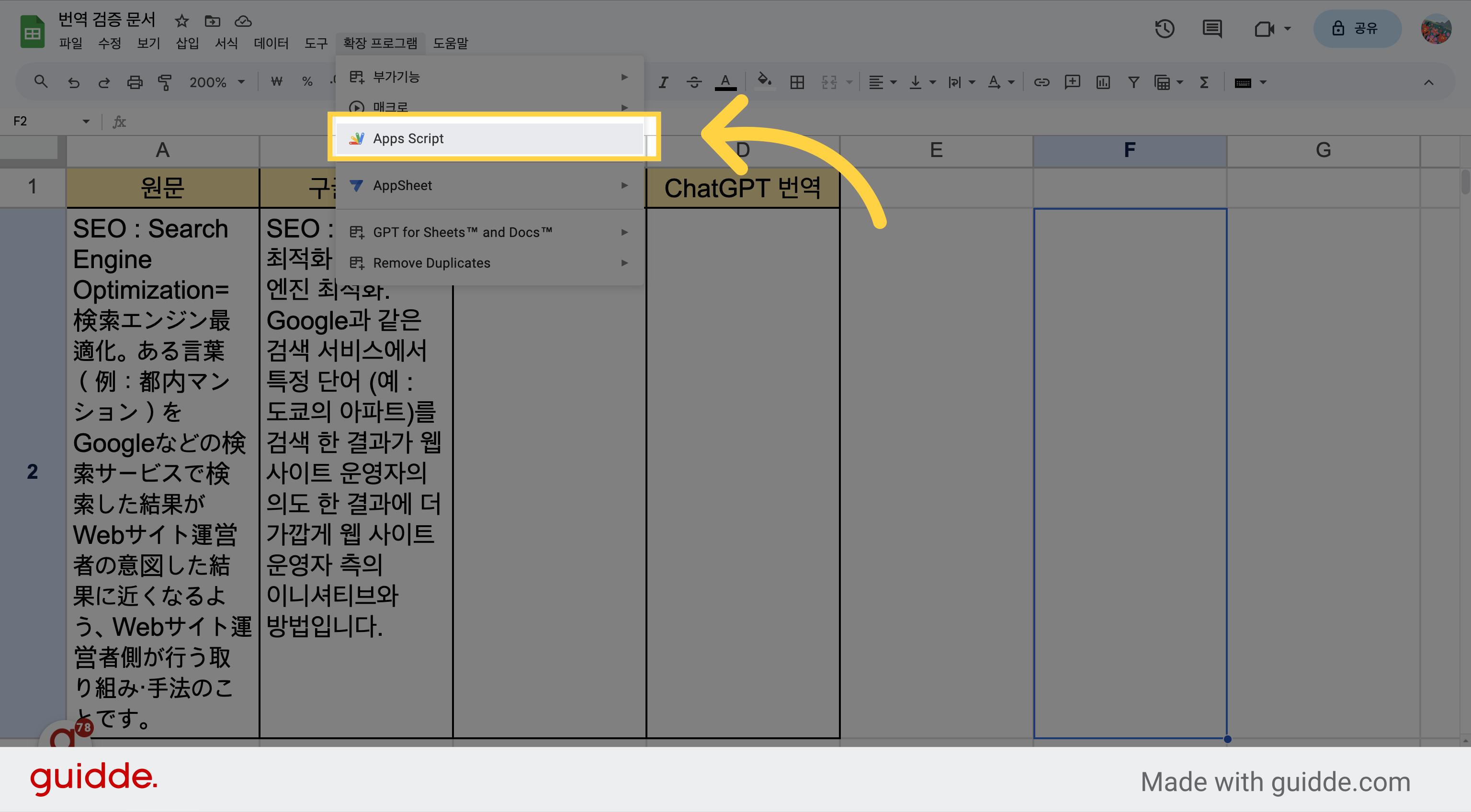
Task: Create a filter
Action: pyautogui.click(x=1133, y=82)
